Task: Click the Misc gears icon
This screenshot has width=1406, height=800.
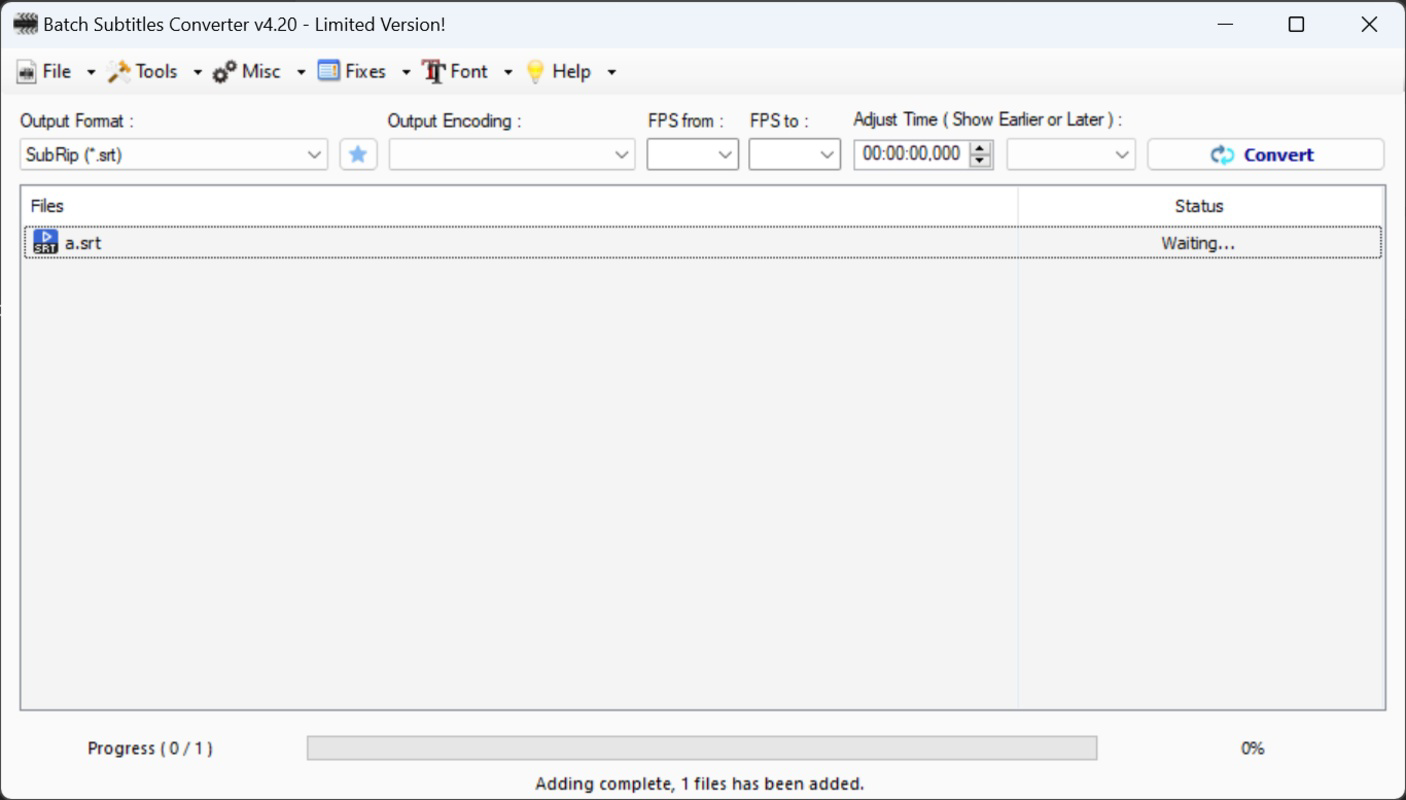Action: [225, 72]
